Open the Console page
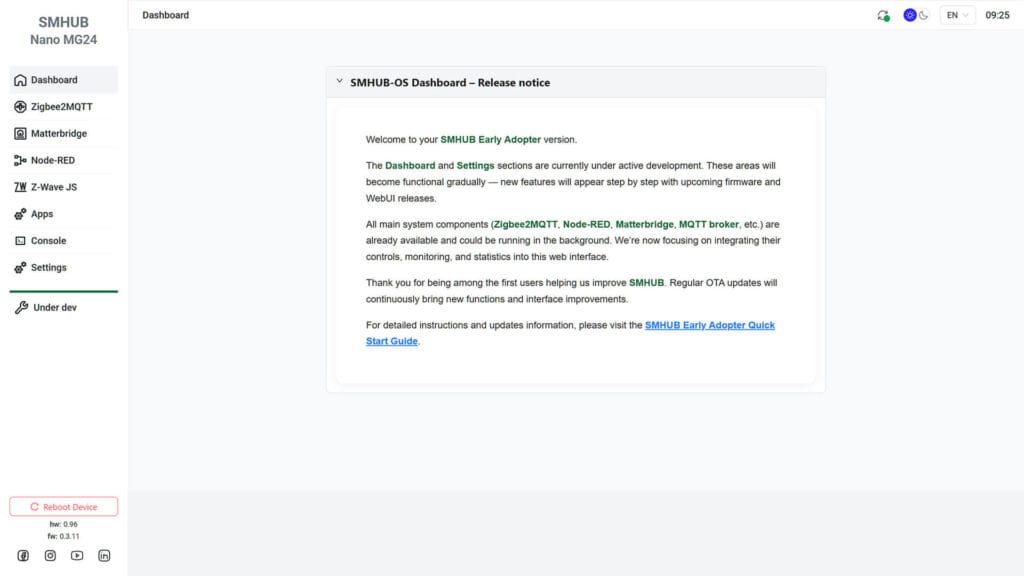The image size is (1024, 576). (48, 241)
